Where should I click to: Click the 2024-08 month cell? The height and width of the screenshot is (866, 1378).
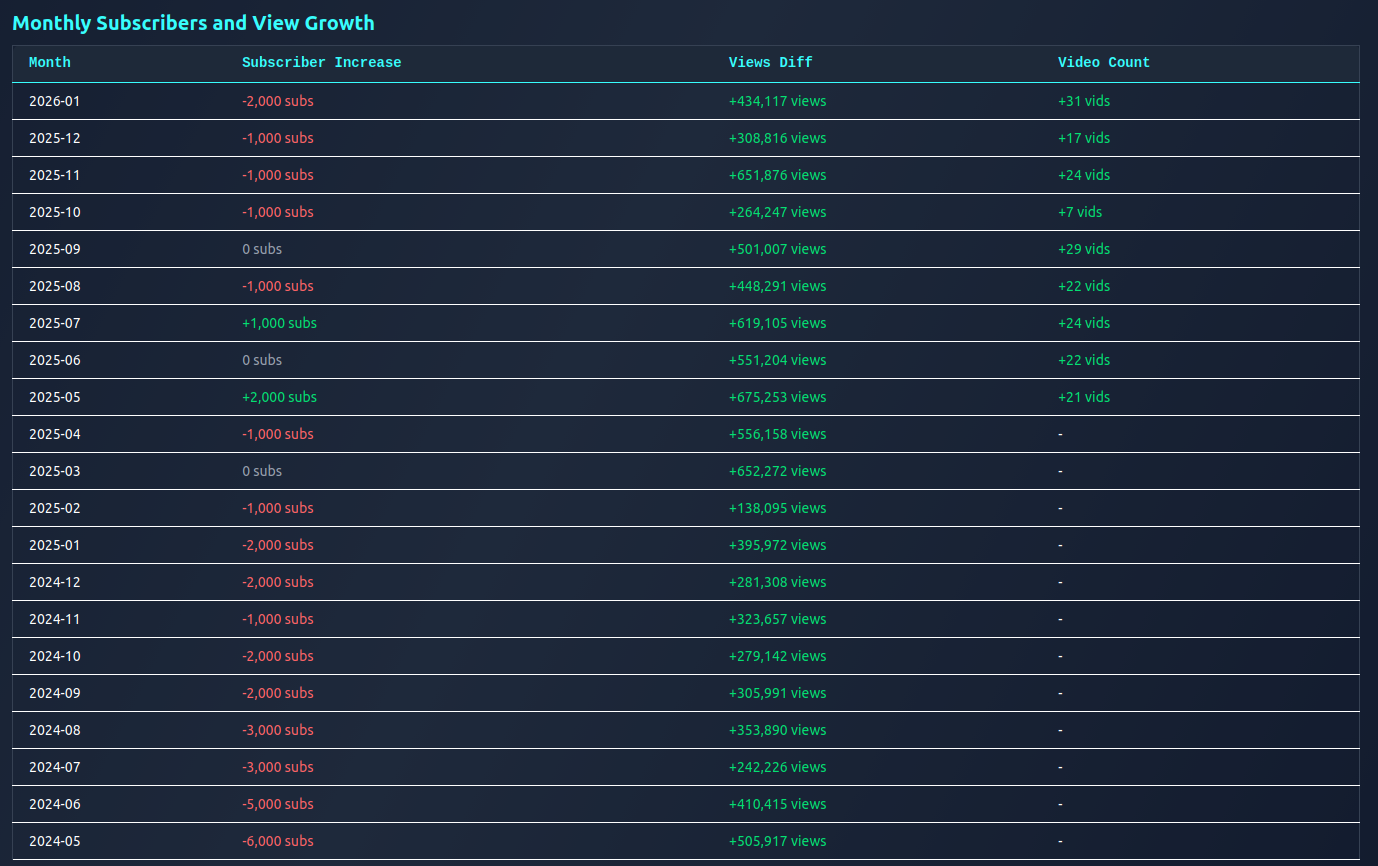tap(54, 730)
